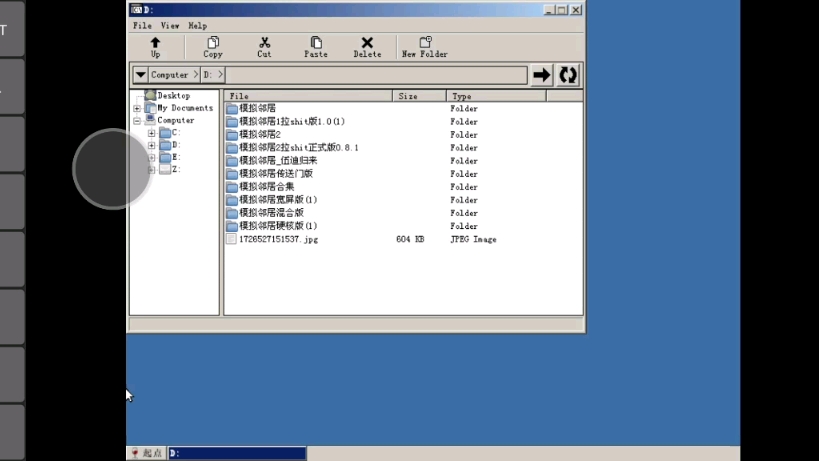819x461 pixels.
Task: Click the JPEG Image type cell
Action: coord(473,239)
